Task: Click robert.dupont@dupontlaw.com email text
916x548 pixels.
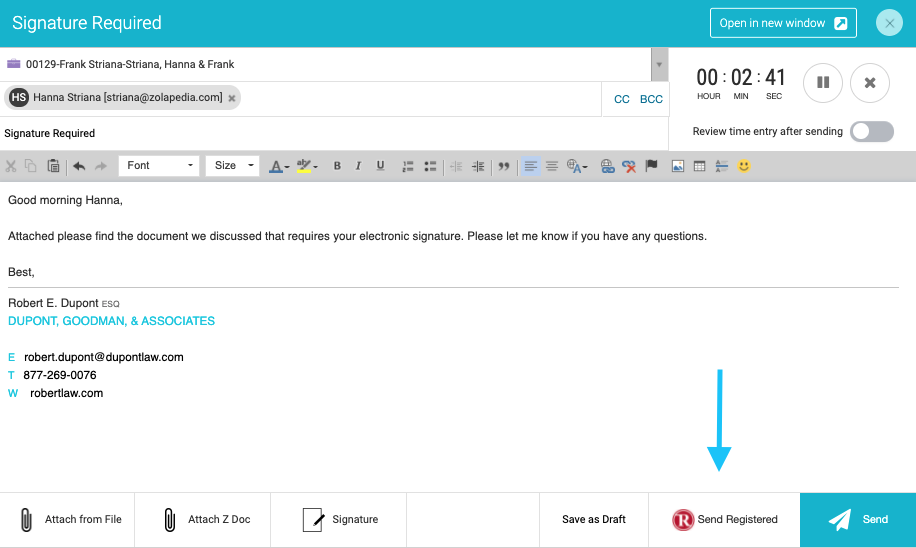Action: (x=103, y=357)
